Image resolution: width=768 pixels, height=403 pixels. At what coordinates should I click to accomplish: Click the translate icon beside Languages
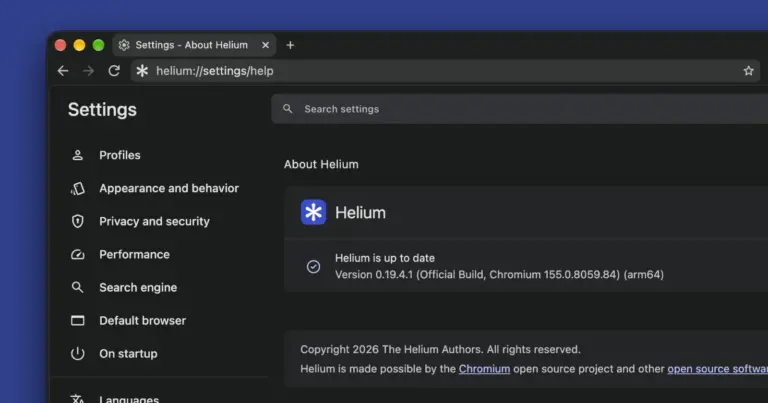coord(77,399)
